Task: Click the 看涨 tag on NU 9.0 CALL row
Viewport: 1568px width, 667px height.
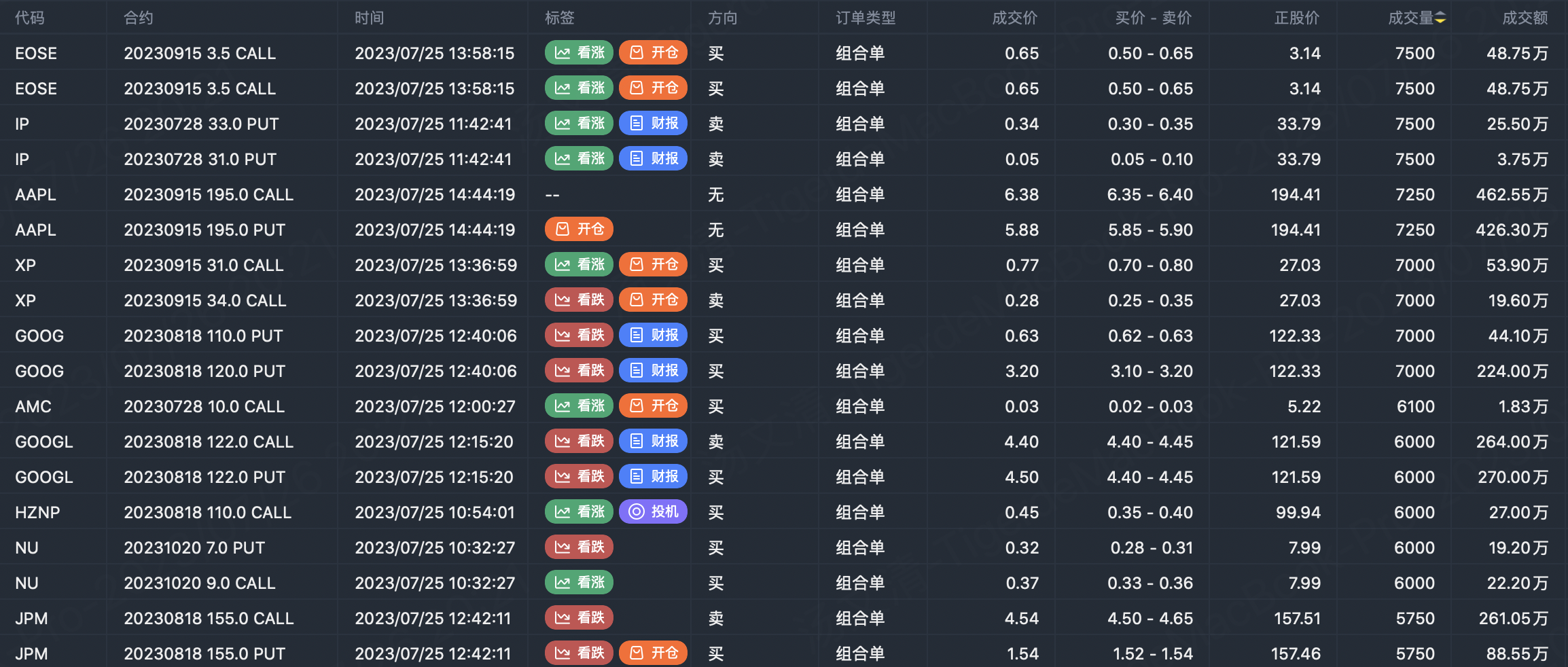Action: click(x=579, y=583)
